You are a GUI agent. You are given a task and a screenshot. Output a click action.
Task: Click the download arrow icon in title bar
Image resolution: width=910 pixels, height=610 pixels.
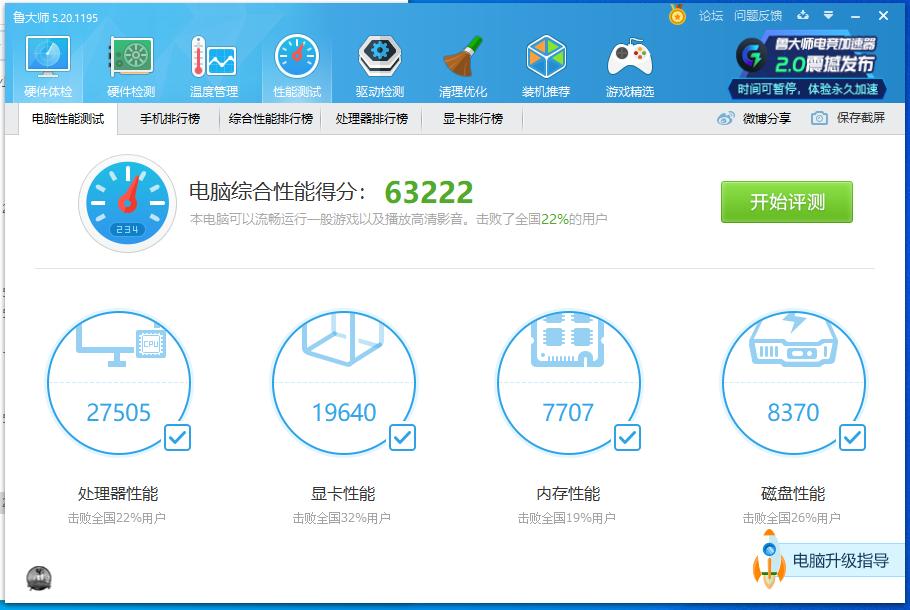click(x=803, y=15)
